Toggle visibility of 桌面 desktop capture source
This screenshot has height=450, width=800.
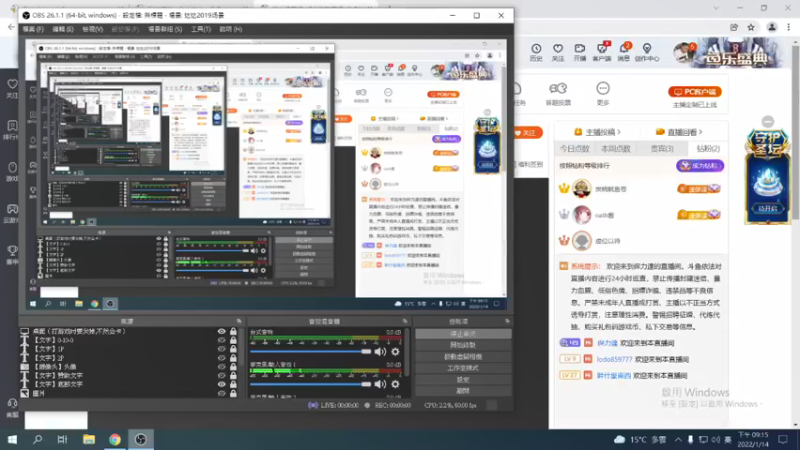(x=221, y=331)
